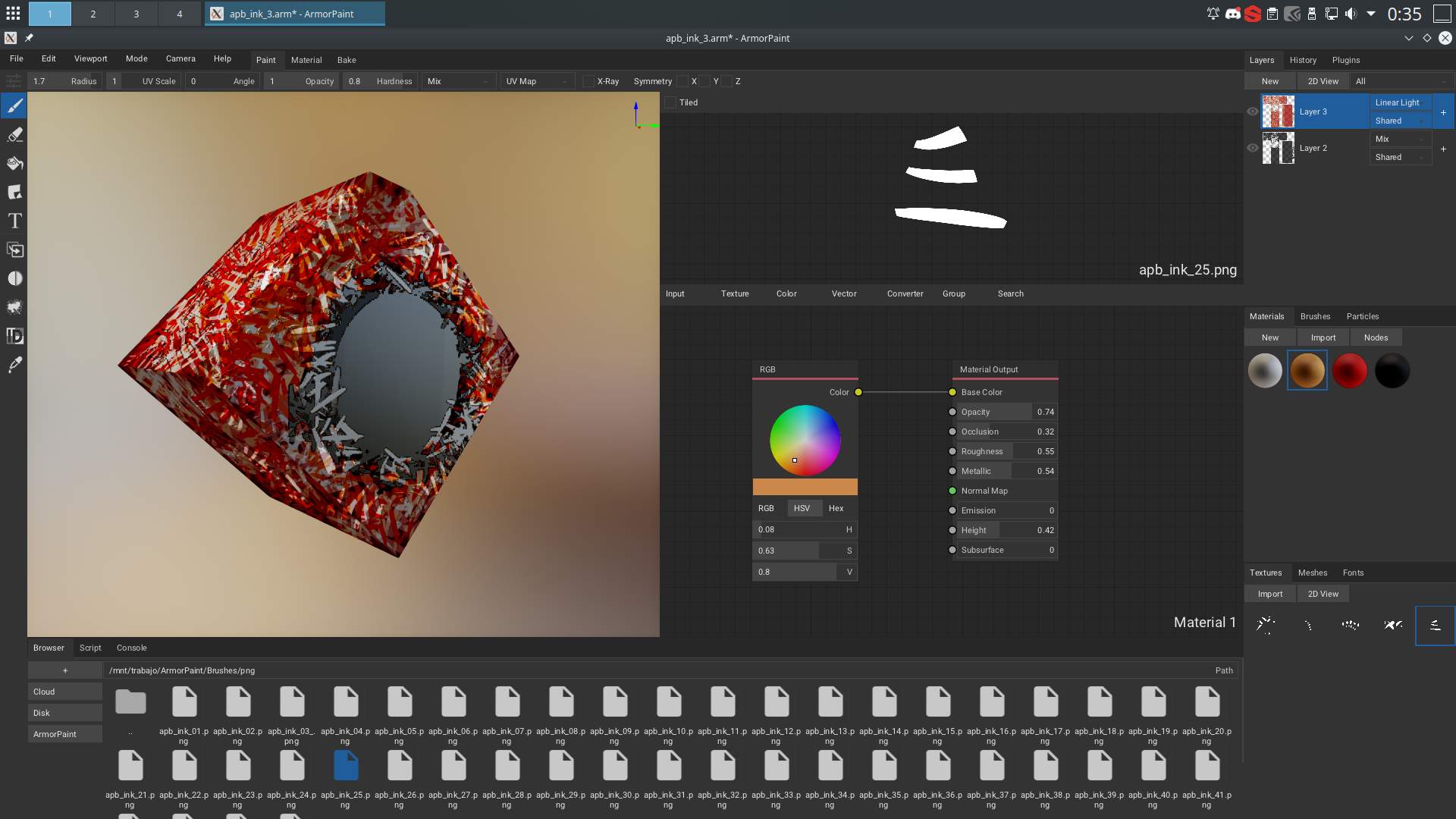Open the Nodes button for materials

(1376, 337)
